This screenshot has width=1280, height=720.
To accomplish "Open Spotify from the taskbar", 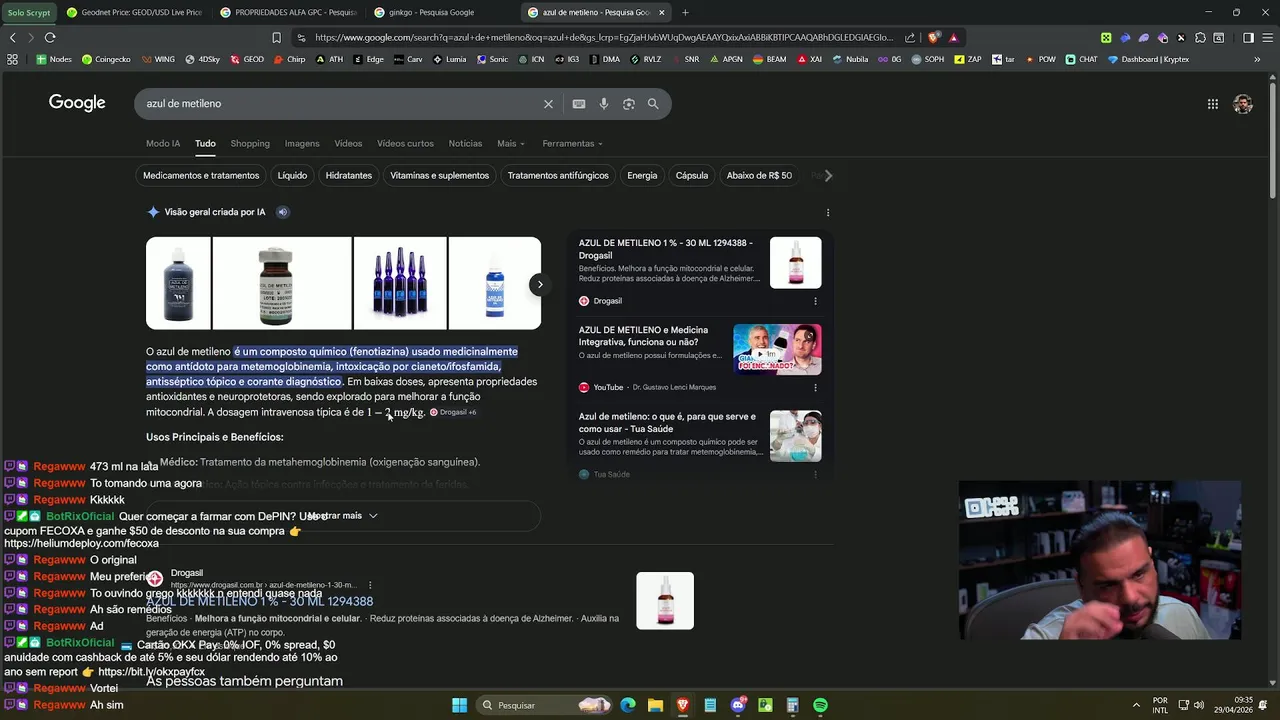I will click(820, 705).
